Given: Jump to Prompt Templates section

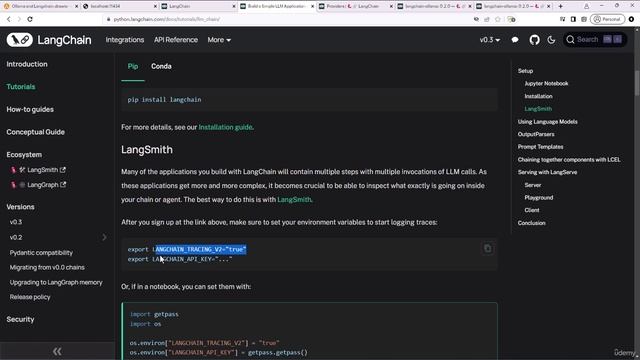Looking at the screenshot, I should point(540,147).
